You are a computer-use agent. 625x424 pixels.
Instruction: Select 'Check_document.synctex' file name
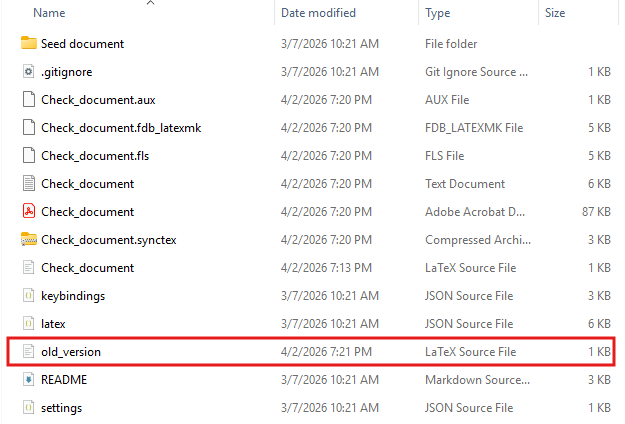pyautogui.click(x=108, y=240)
